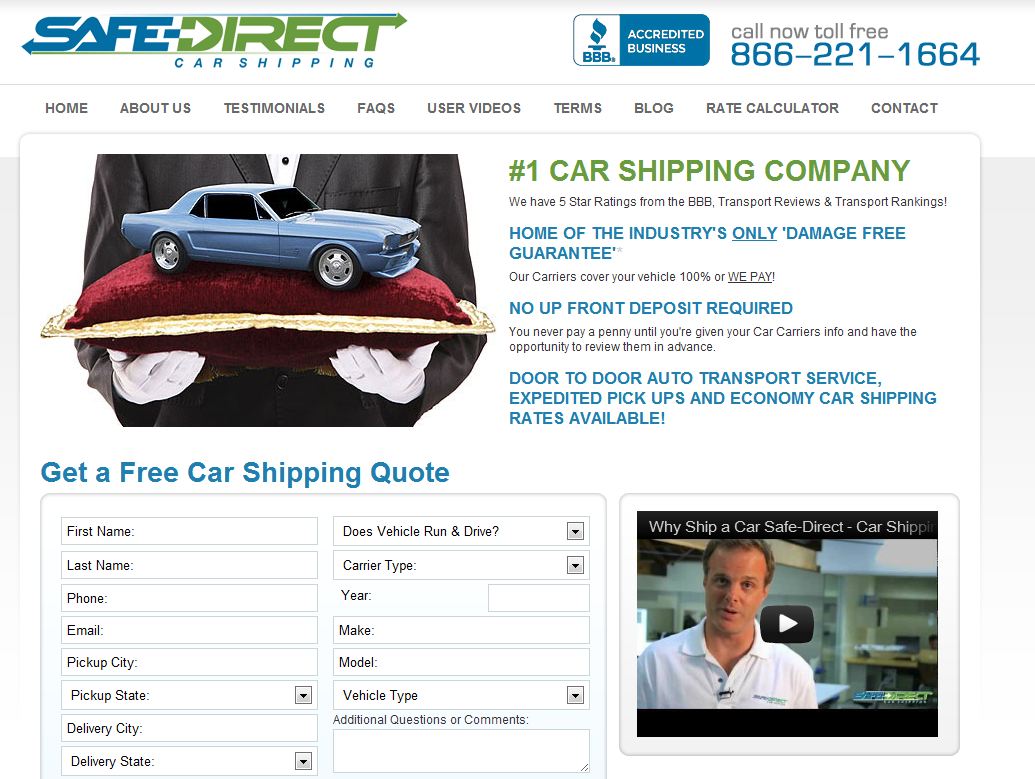Go to the Testimonials menu item

274,108
